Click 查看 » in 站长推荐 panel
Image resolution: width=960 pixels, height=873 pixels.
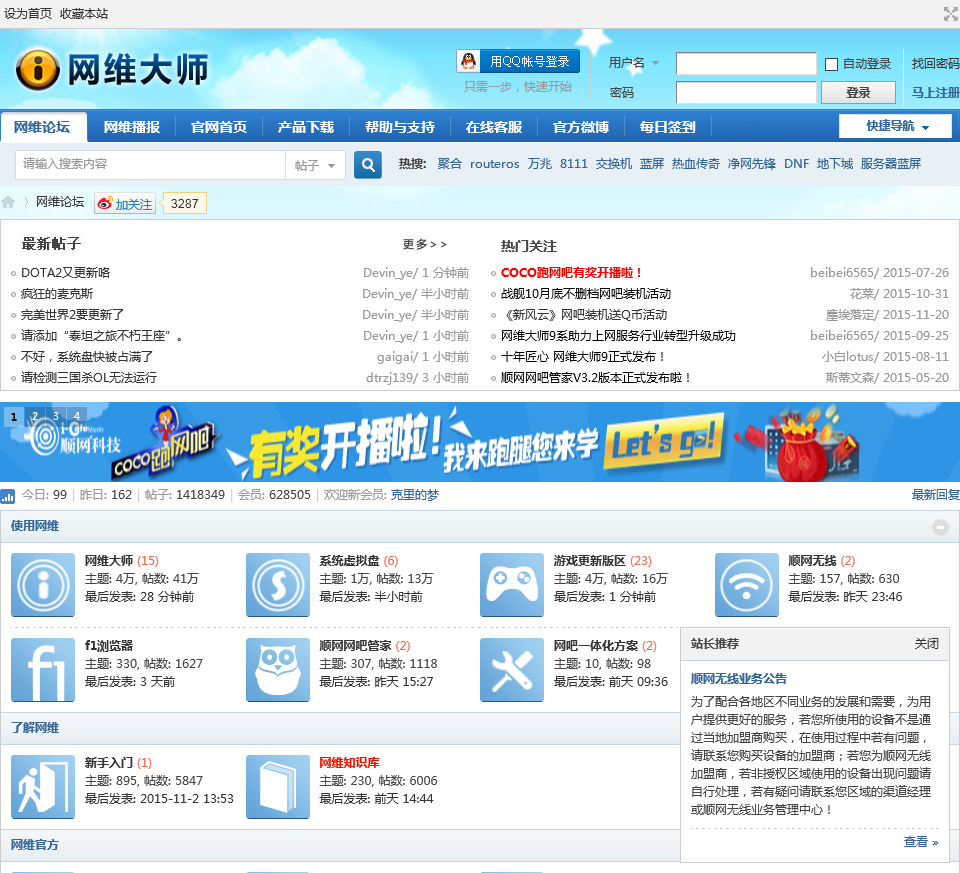coord(921,842)
